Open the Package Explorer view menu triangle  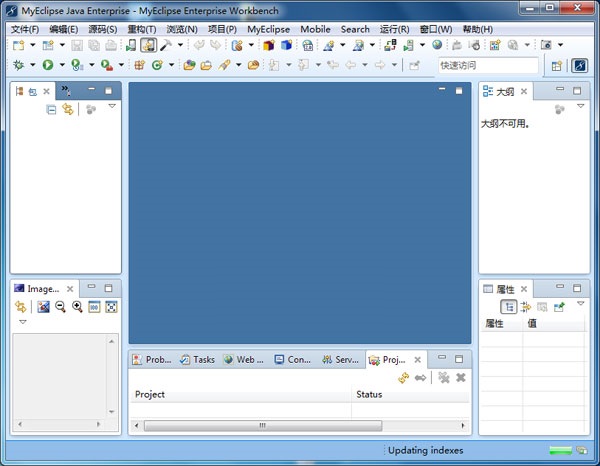pos(112,107)
